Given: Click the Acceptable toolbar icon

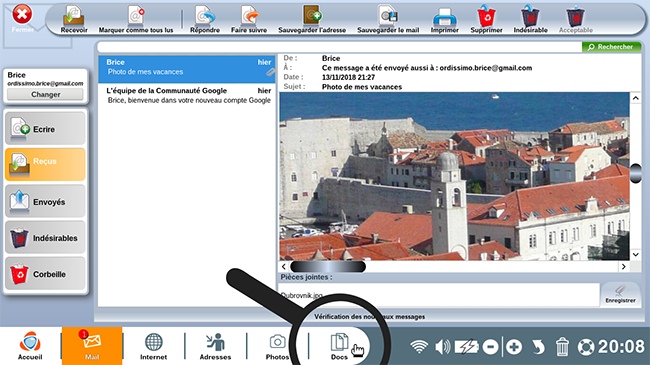Looking at the screenshot, I should click(x=575, y=19).
